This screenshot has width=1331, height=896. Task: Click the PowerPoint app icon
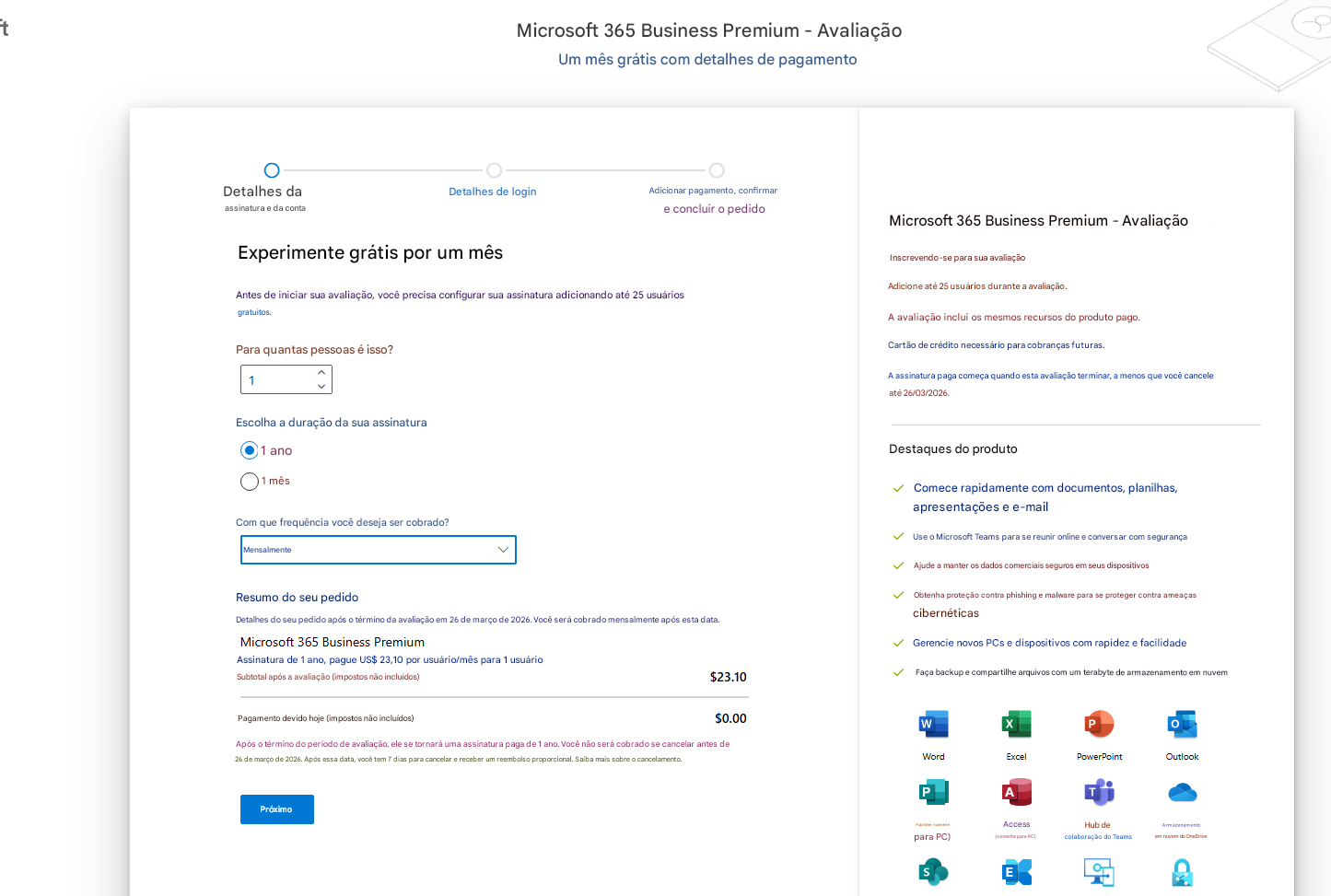(1099, 724)
